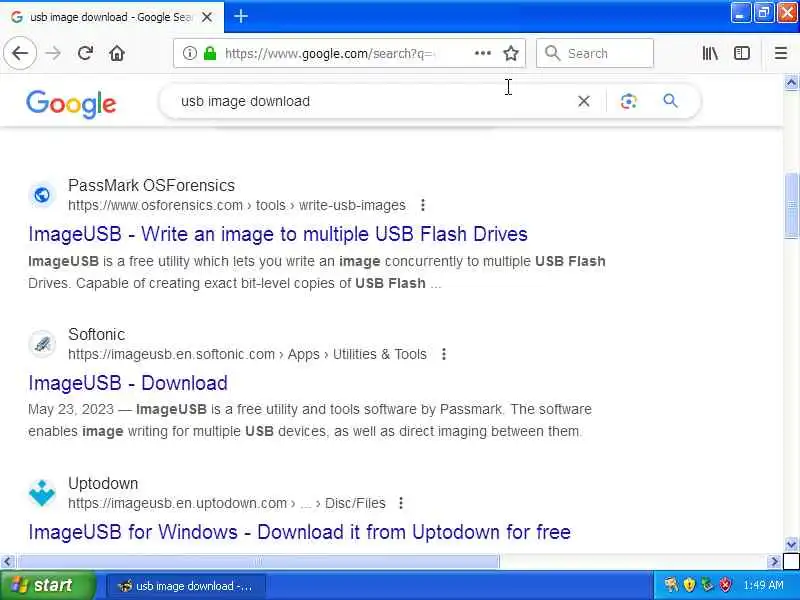Show site information via the info icon
The image size is (800, 600).
point(189,53)
